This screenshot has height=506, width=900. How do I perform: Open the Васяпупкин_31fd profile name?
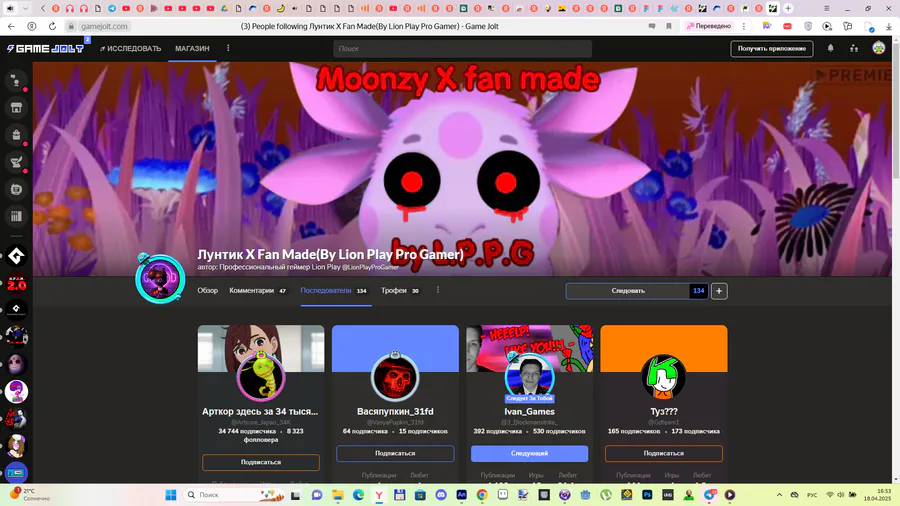(395, 411)
